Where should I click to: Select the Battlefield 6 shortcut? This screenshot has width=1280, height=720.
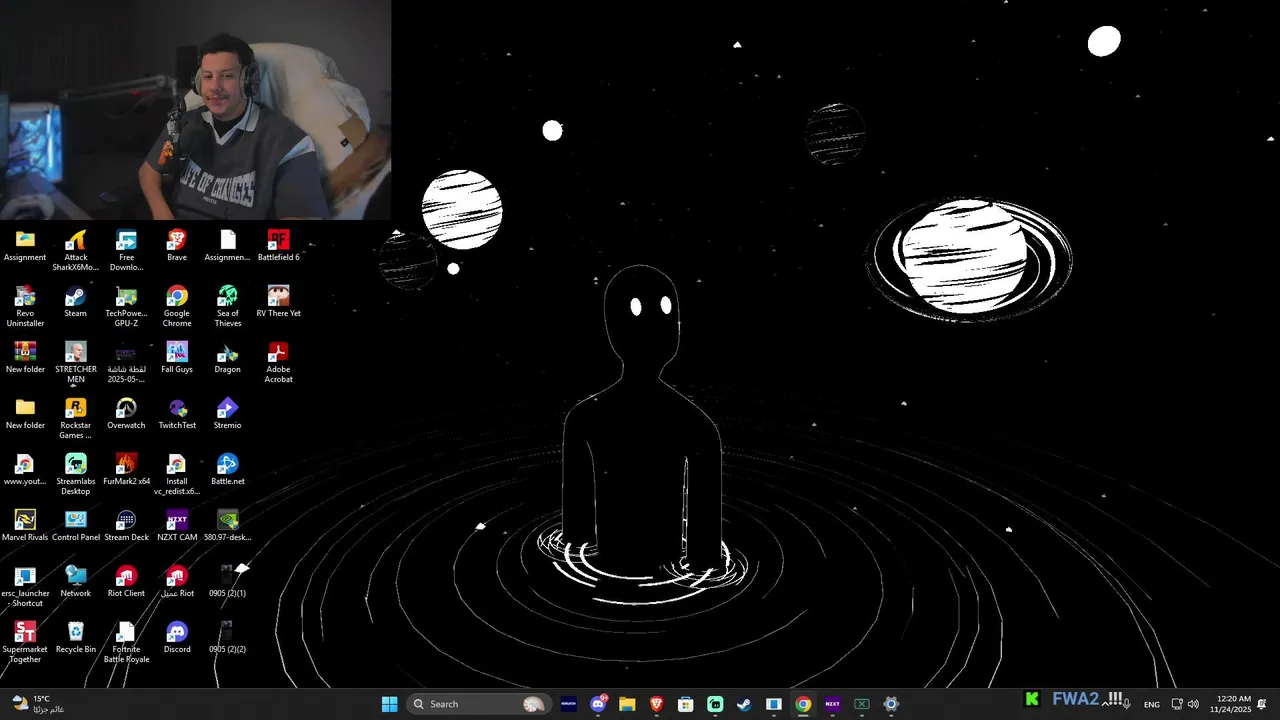[278, 246]
